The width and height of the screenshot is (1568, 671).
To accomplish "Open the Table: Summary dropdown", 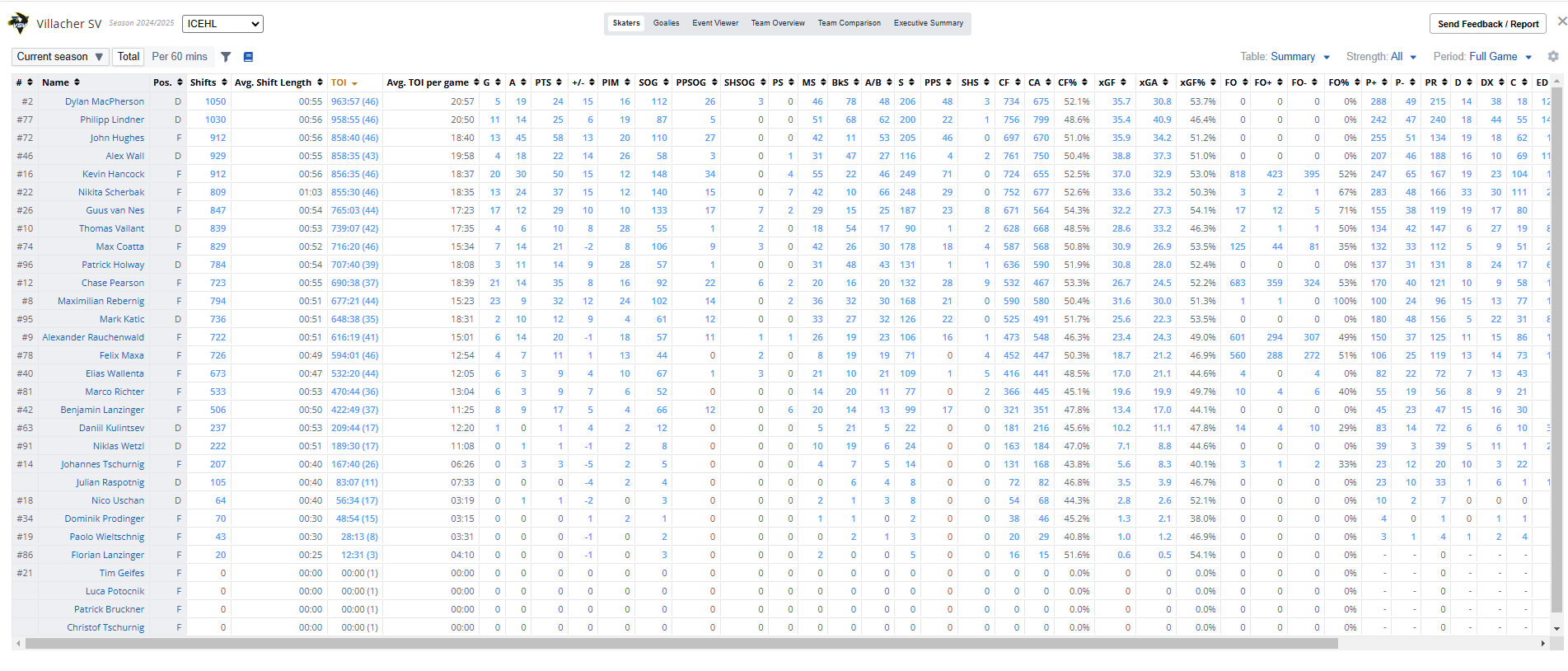I will tap(1285, 57).
